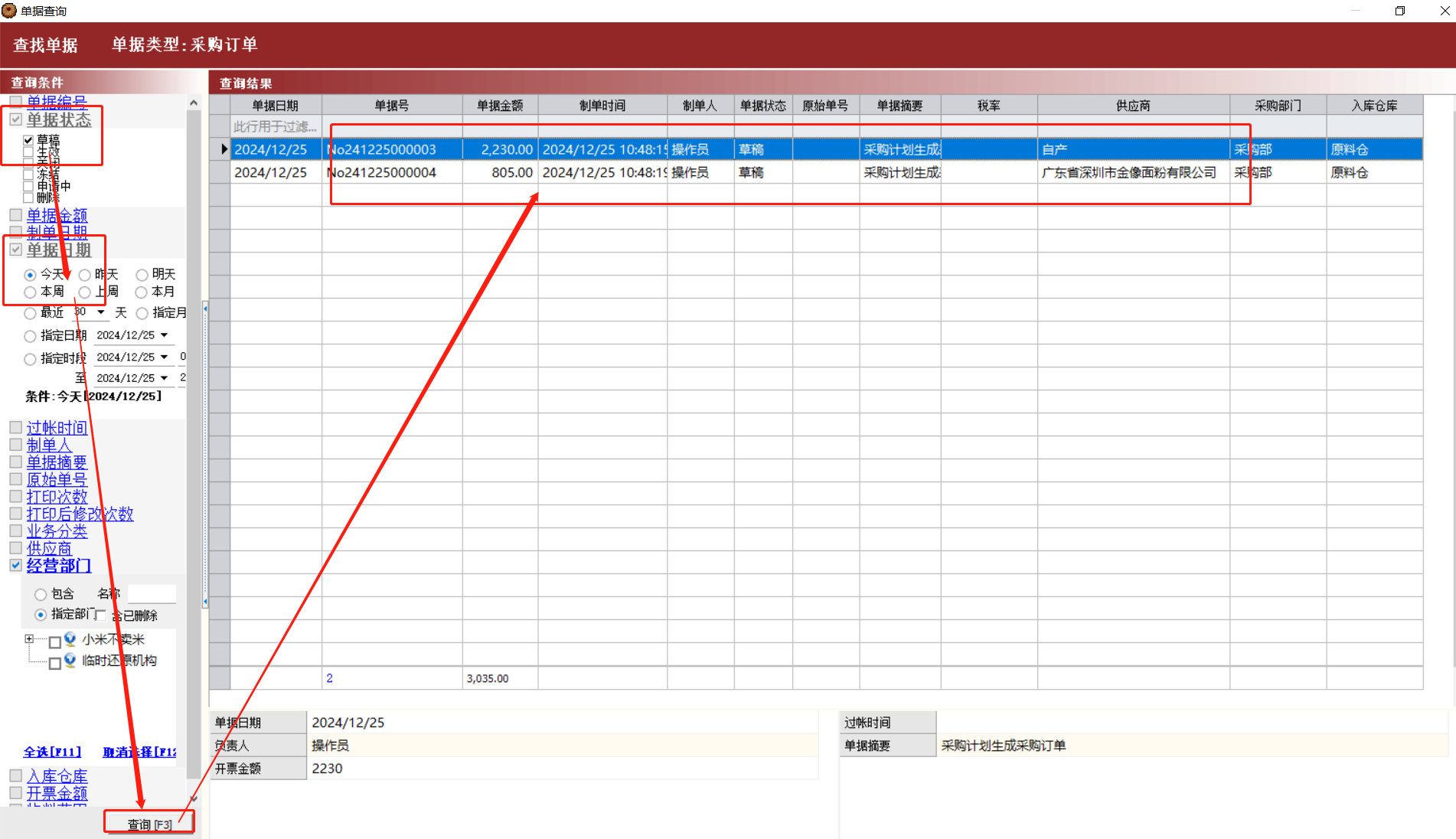
Task: Click the No241225000003 order number cell
Action: 392,149
